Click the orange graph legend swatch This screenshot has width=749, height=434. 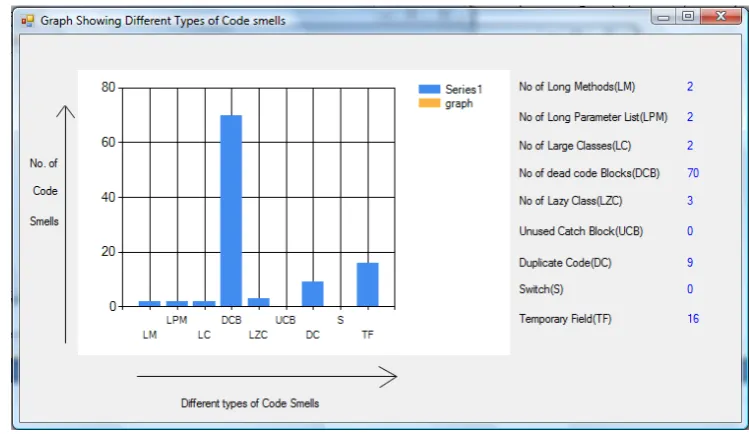pos(429,103)
